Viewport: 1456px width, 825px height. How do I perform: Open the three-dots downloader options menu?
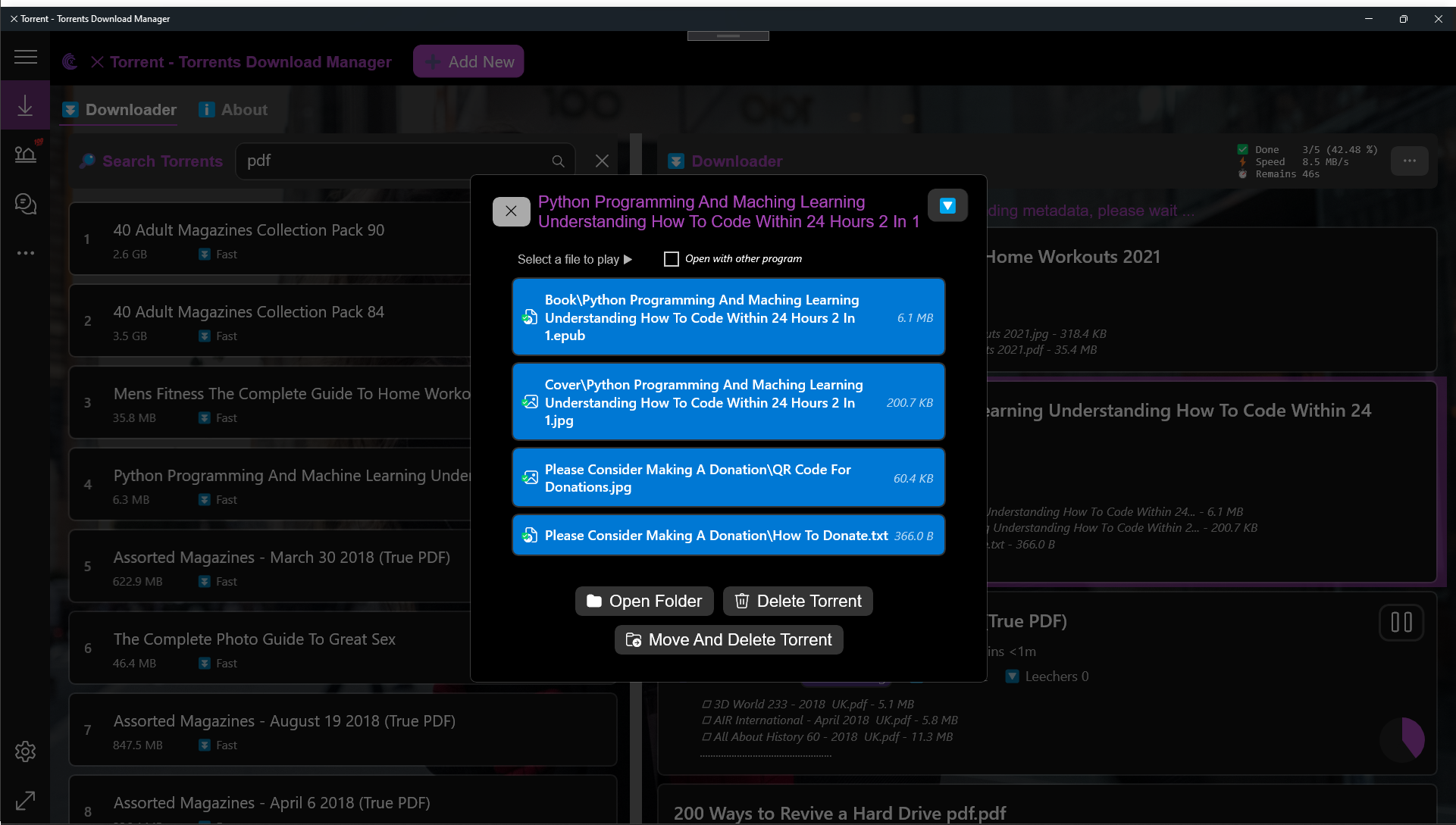(x=1409, y=161)
